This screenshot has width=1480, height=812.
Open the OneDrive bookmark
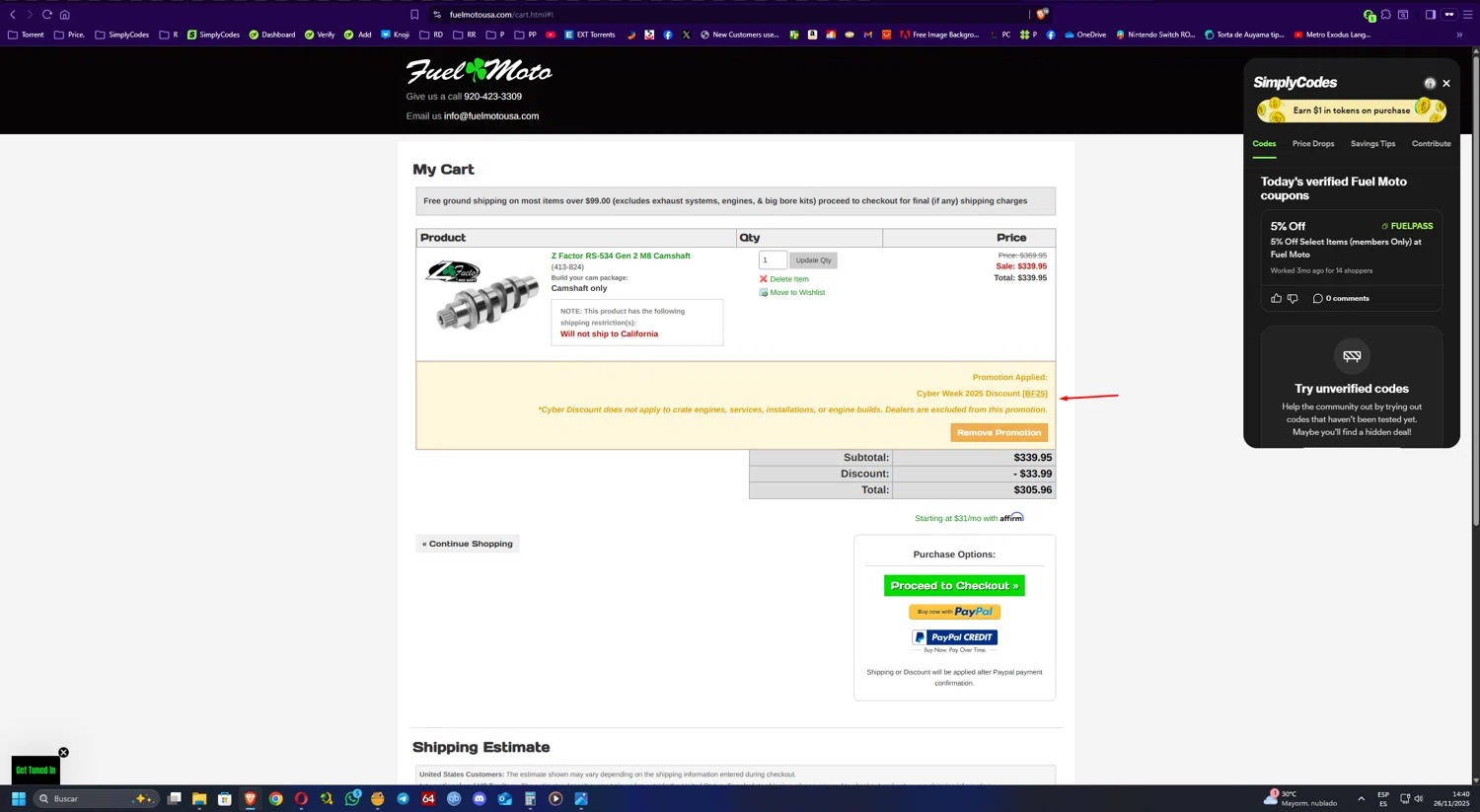tap(1084, 35)
